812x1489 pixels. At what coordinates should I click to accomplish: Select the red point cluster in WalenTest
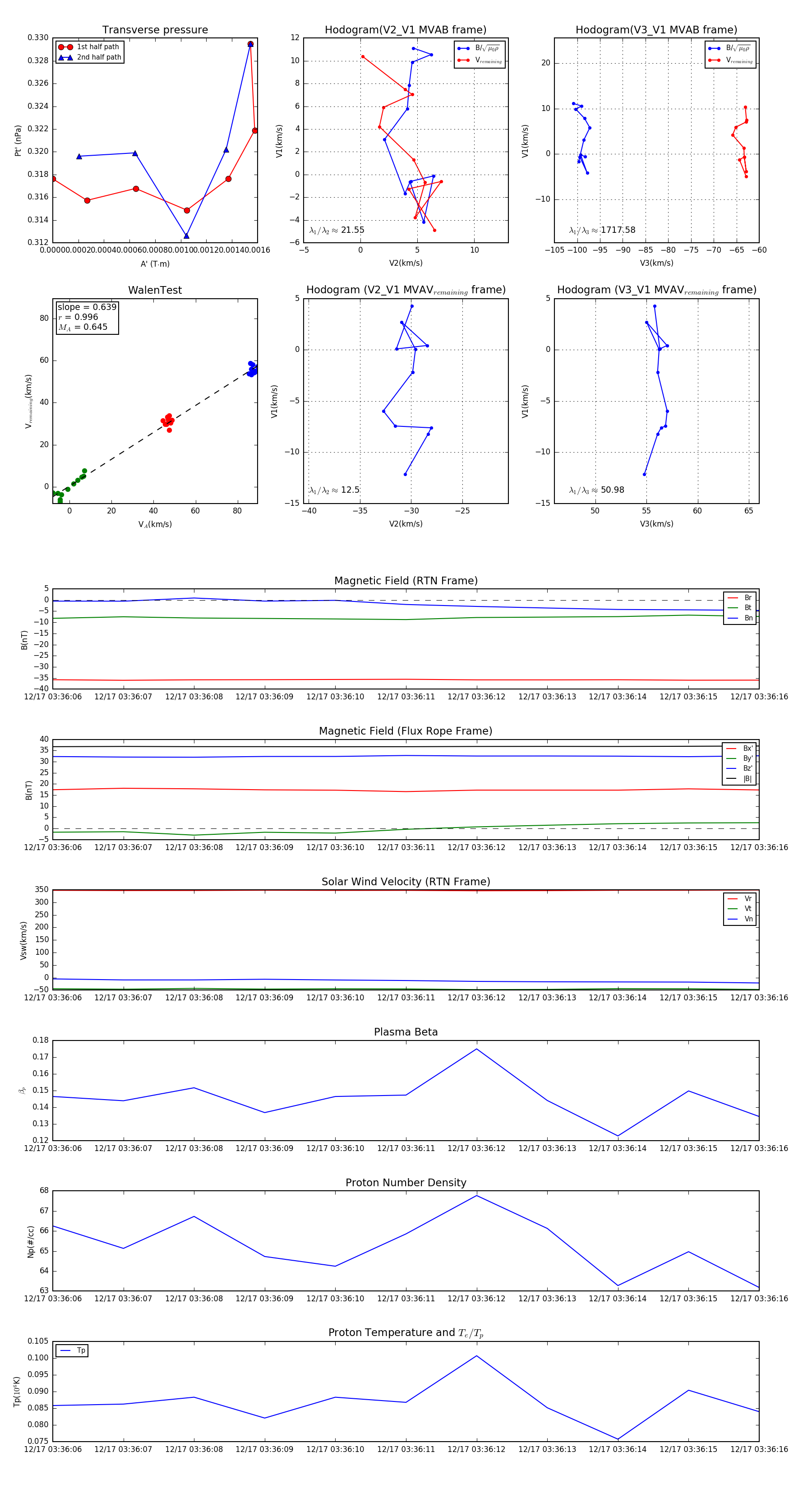coord(168,421)
